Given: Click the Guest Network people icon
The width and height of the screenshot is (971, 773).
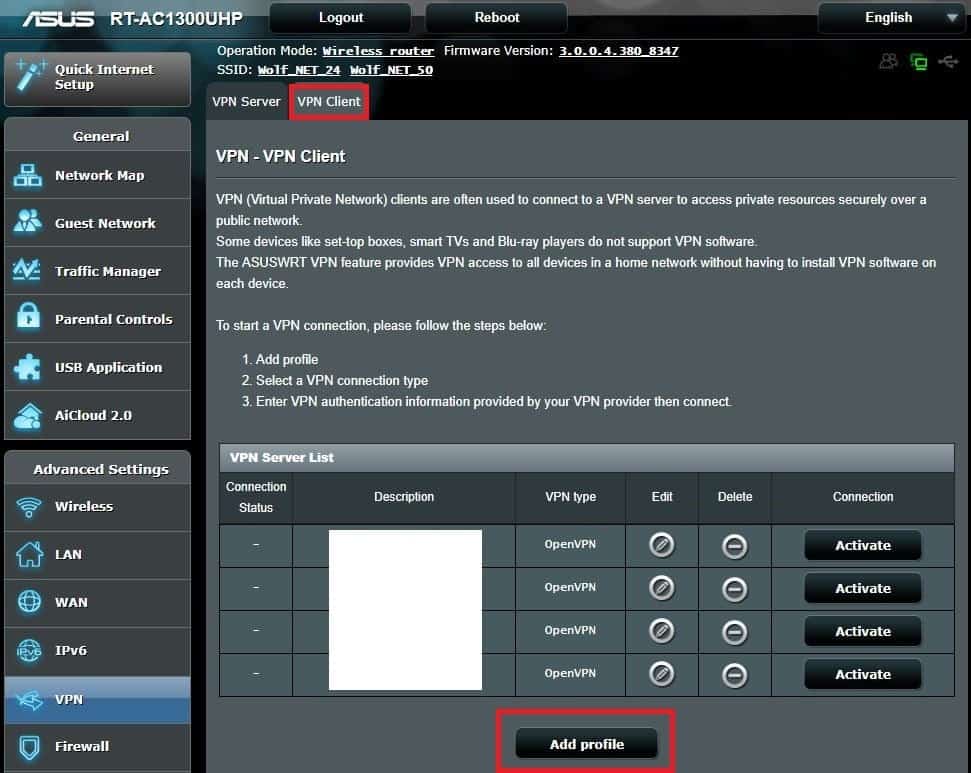Looking at the screenshot, I should (x=27, y=221).
